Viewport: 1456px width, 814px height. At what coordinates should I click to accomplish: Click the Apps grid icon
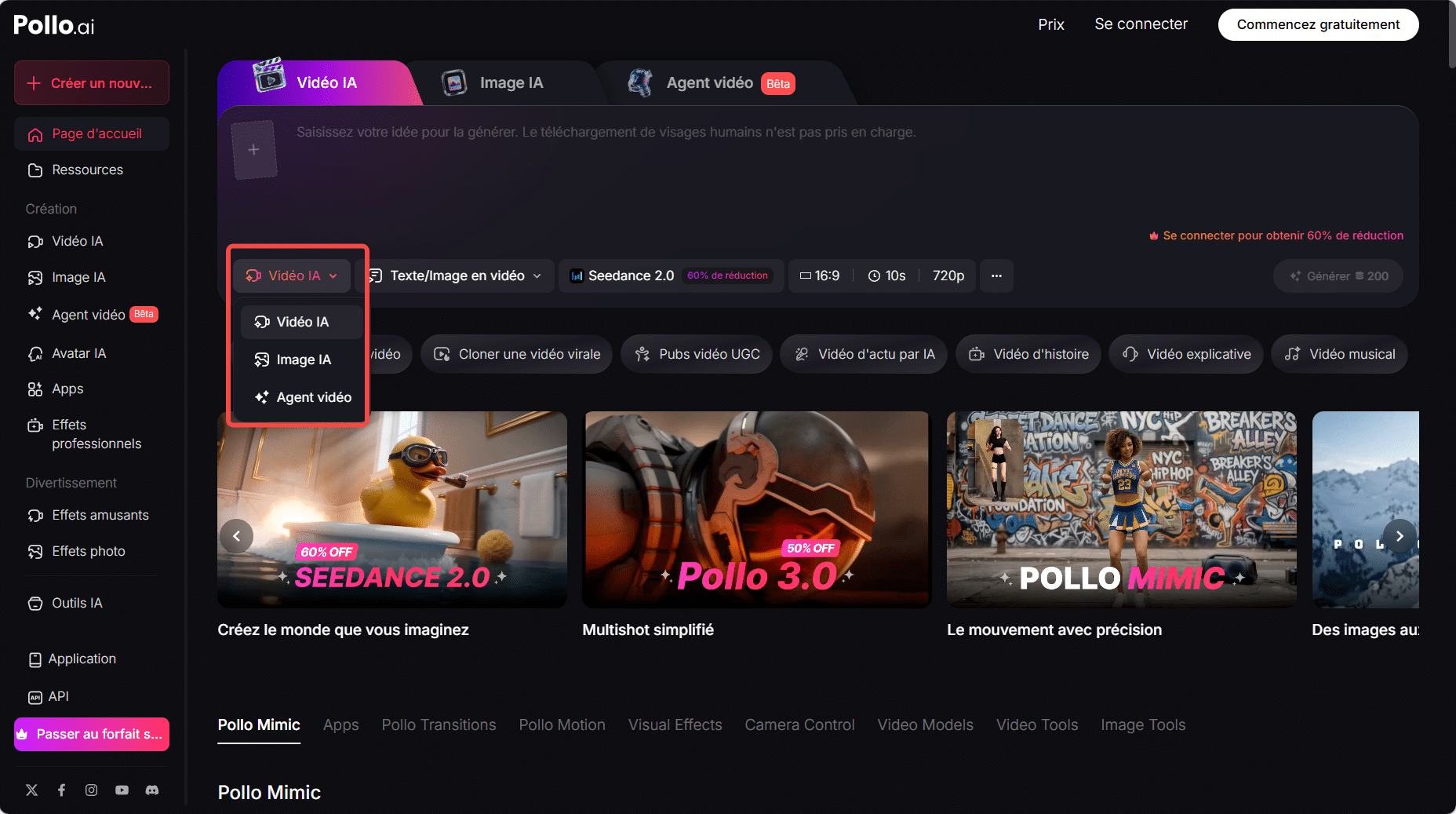[x=35, y=389]
